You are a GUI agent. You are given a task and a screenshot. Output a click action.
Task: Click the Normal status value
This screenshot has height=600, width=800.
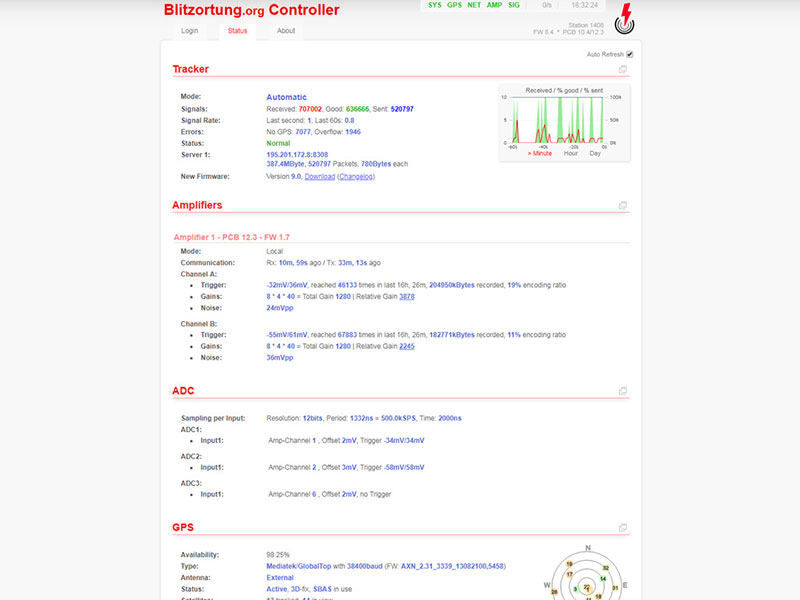278,143
